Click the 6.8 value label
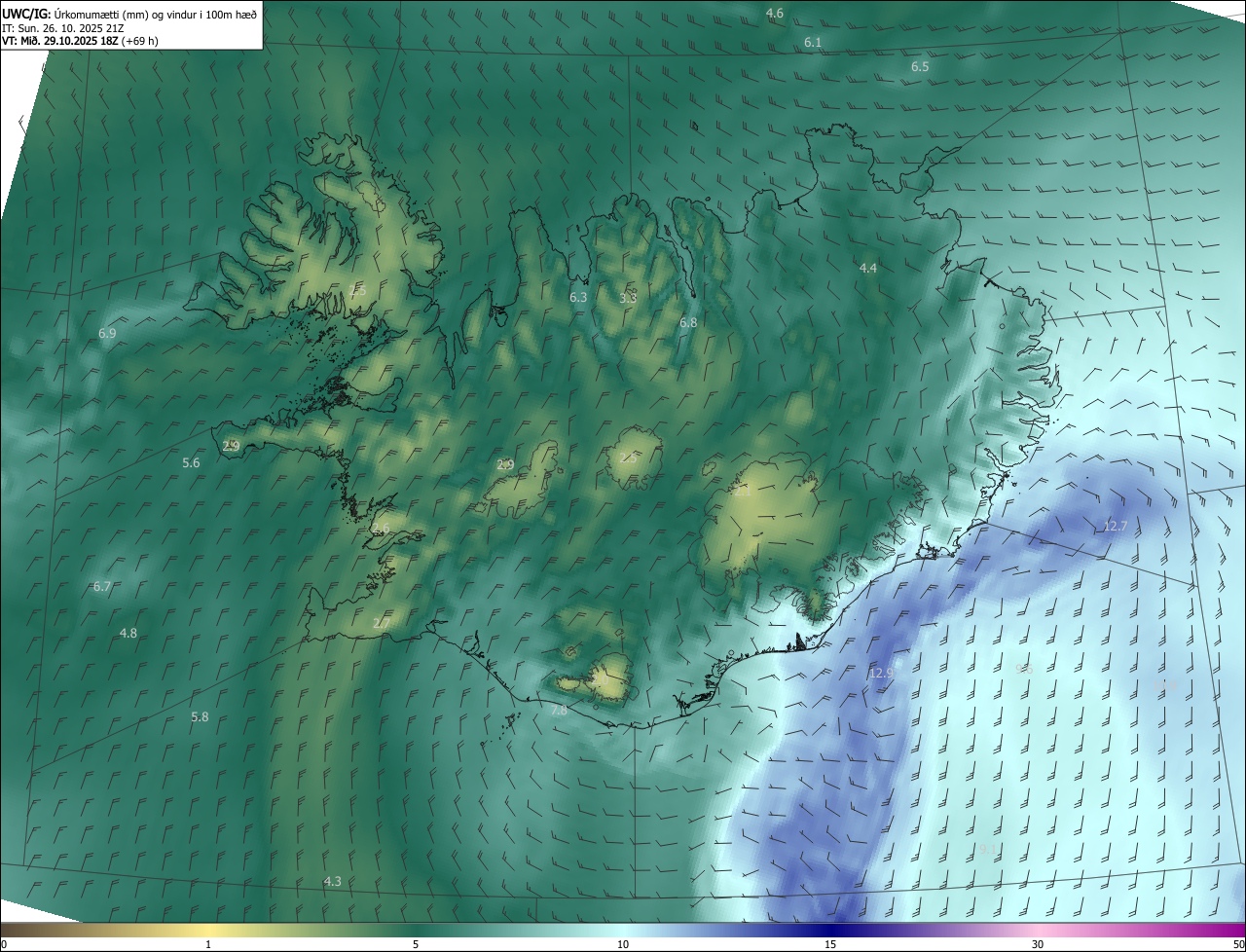Screen dimensions: 1246x952 coord(688,322)
